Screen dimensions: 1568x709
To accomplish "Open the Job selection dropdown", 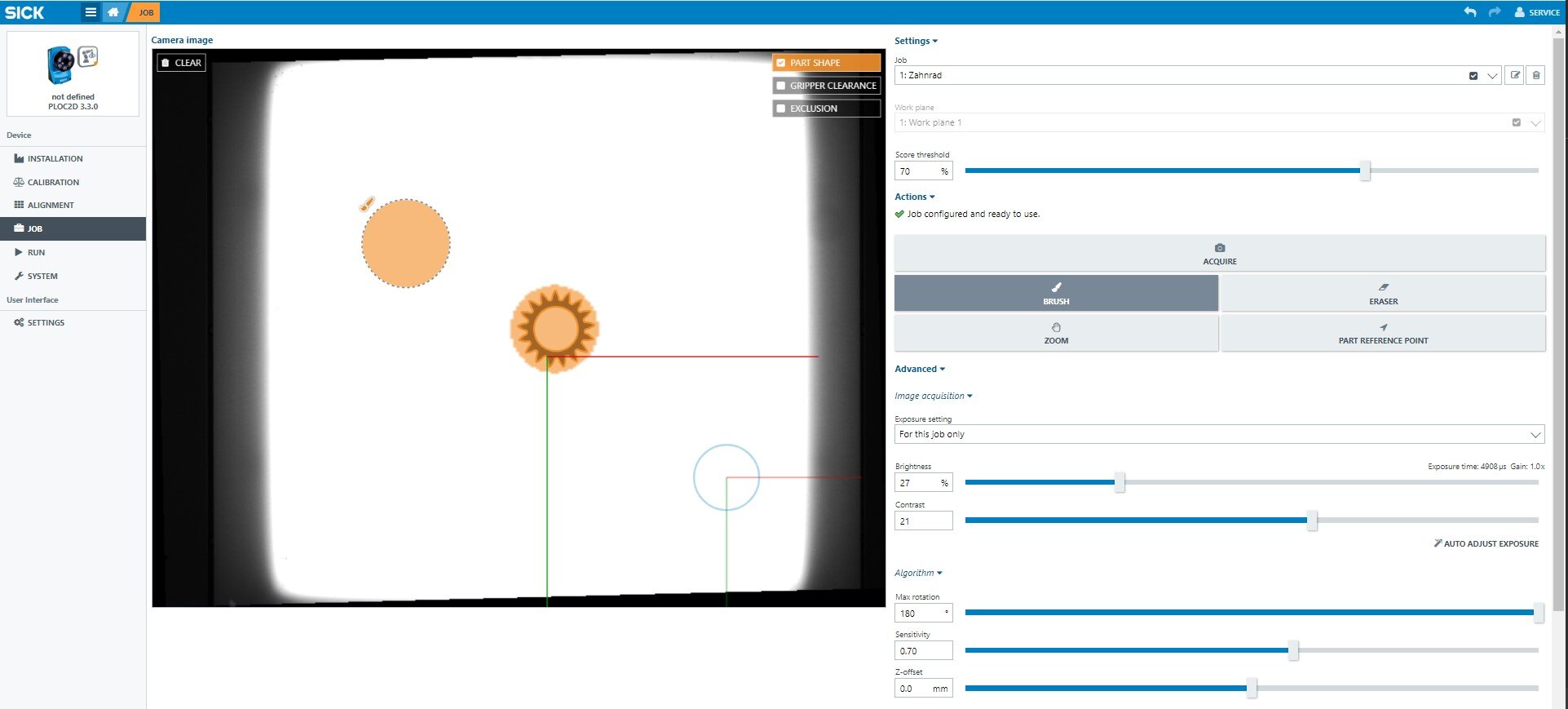I will 1492,75.
